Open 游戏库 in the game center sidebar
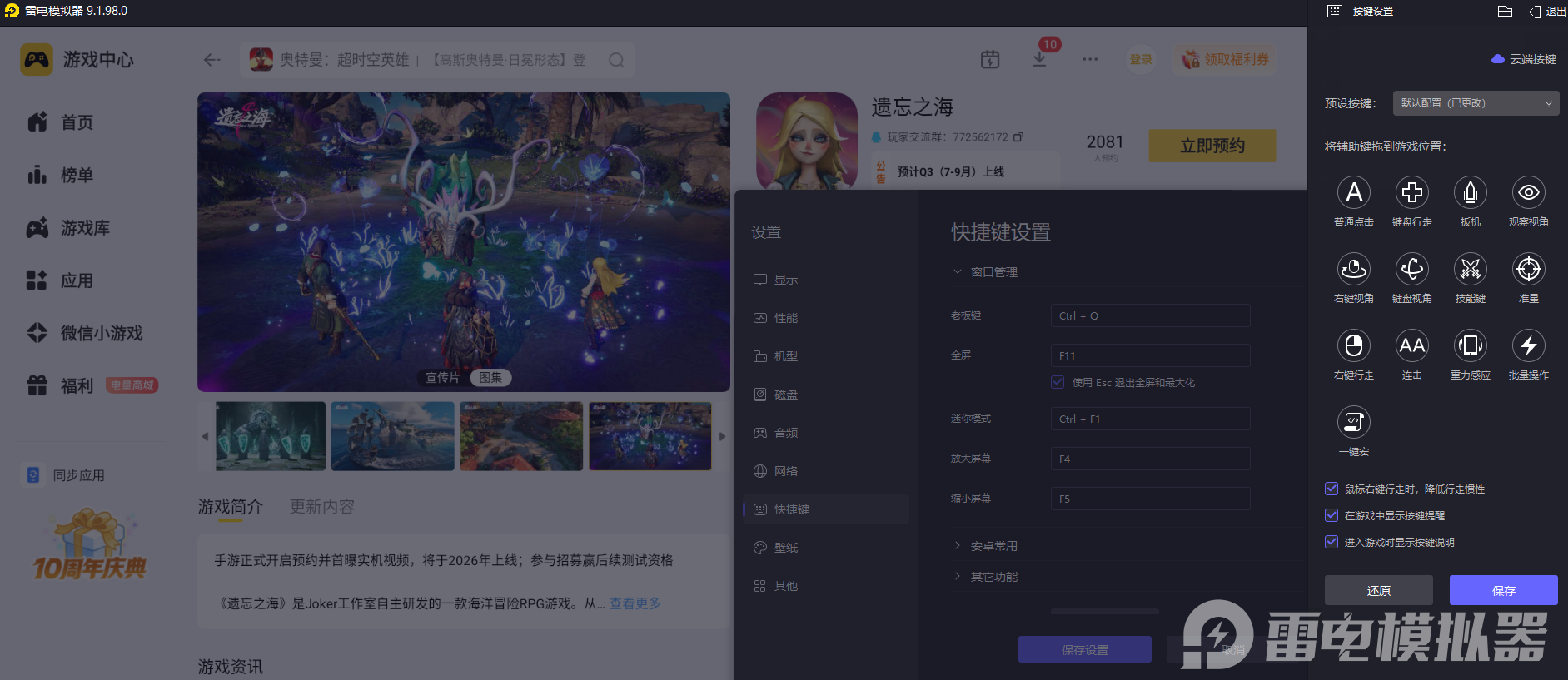The height and width of the screenshot is (680, 1568). click(x=68, y=228)
